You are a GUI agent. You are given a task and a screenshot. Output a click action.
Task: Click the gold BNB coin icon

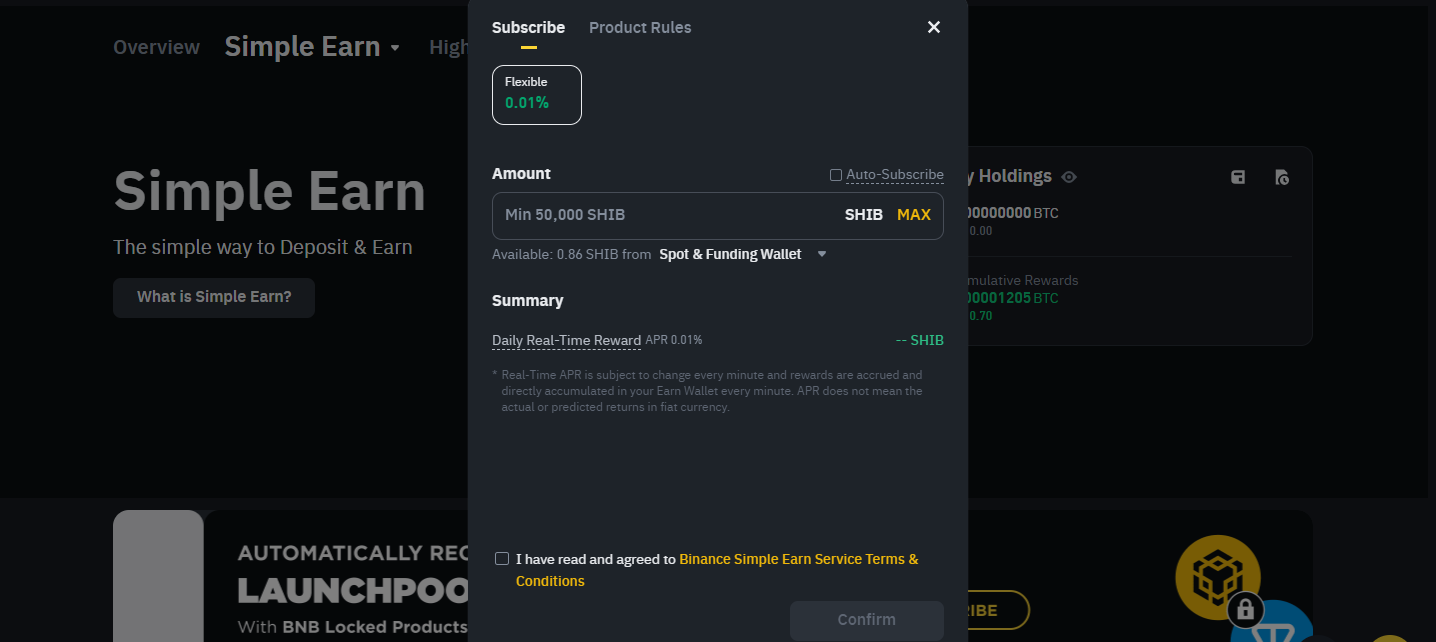(x=1217, y=577)
